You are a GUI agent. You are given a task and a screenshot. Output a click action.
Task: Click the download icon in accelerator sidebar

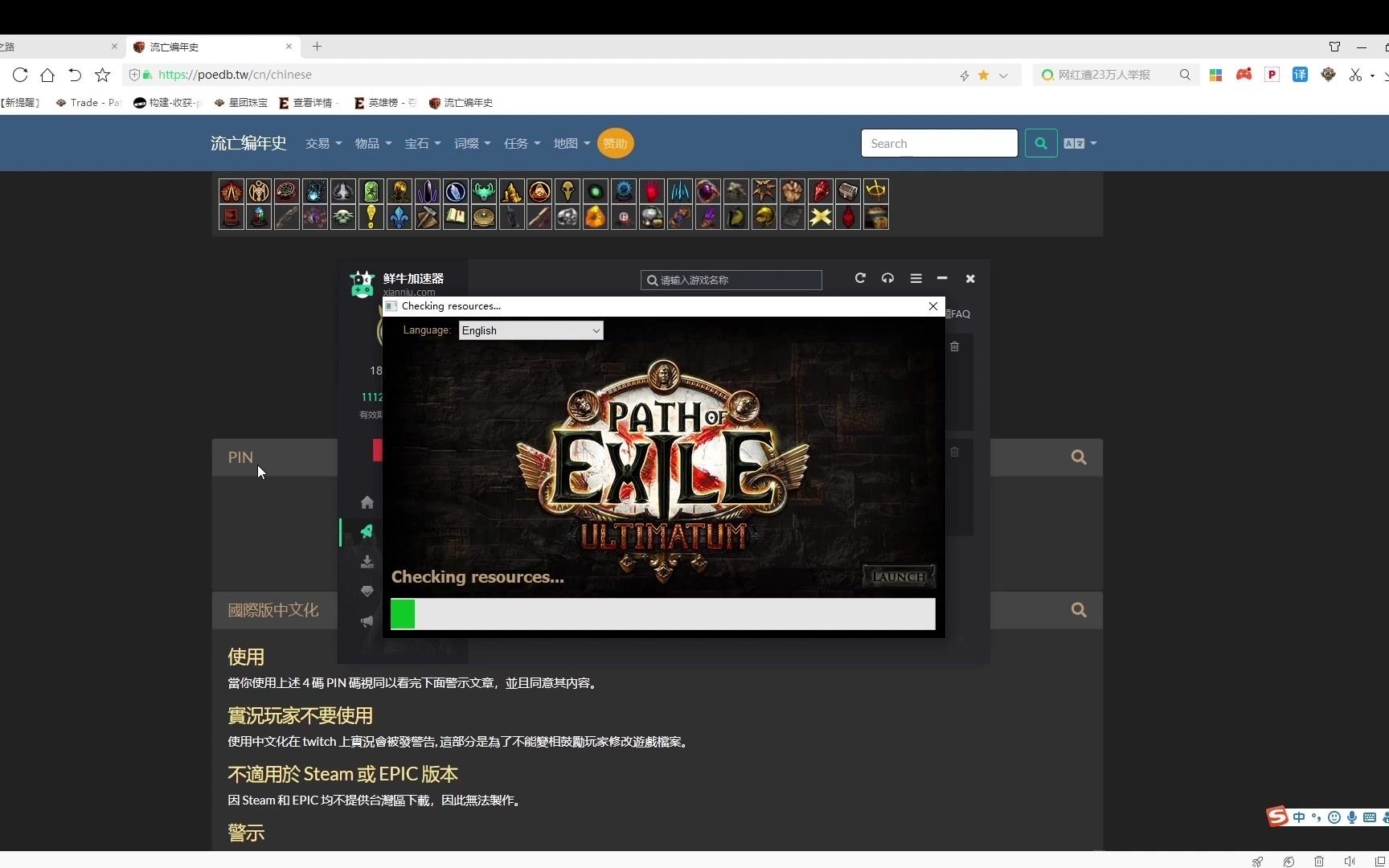(367, 561)
